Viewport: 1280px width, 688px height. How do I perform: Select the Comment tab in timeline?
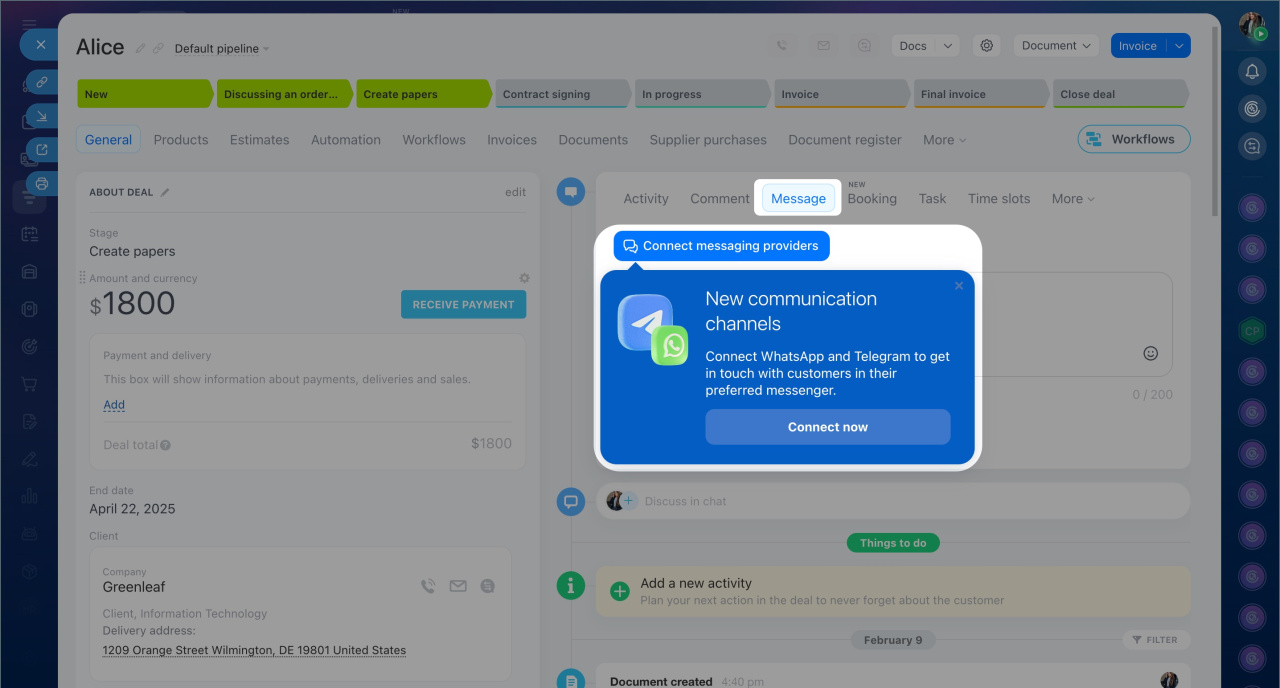719,199
